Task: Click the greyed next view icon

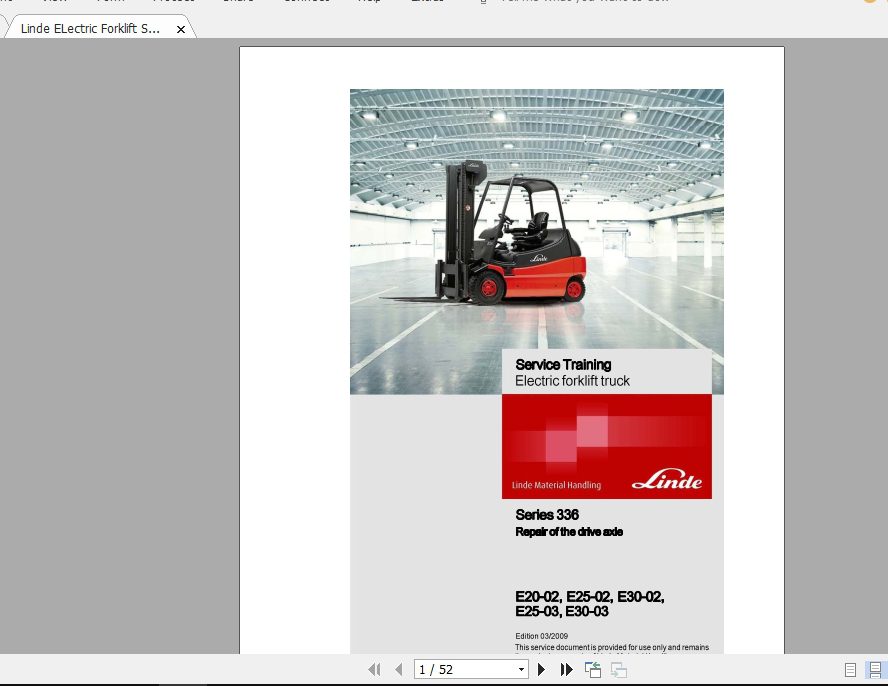Action: pos(618,670)
